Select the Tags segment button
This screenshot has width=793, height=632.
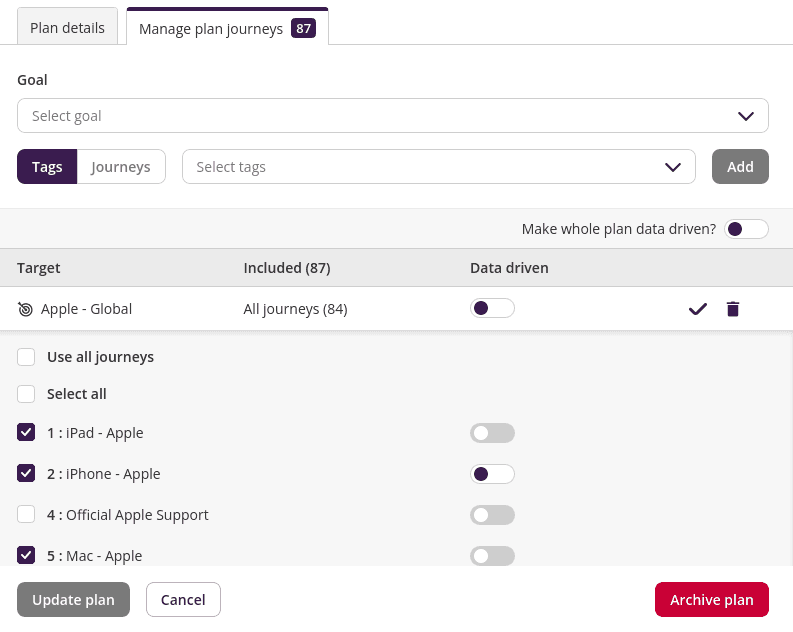(47, 166)
